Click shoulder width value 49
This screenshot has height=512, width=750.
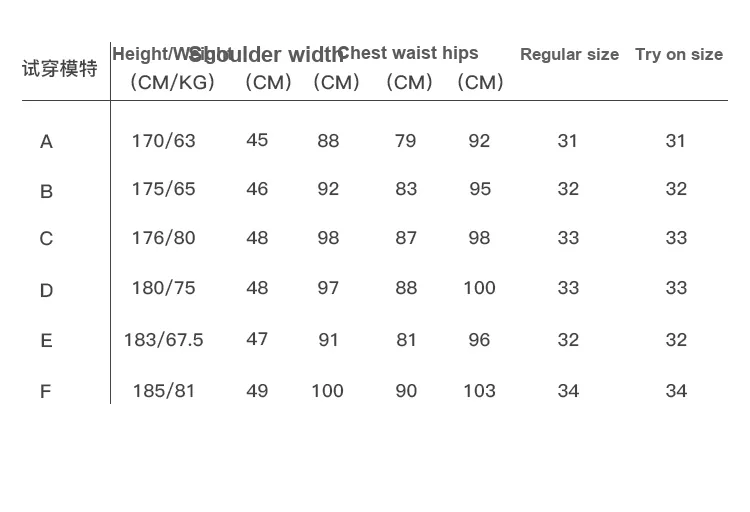coord(257,391)
